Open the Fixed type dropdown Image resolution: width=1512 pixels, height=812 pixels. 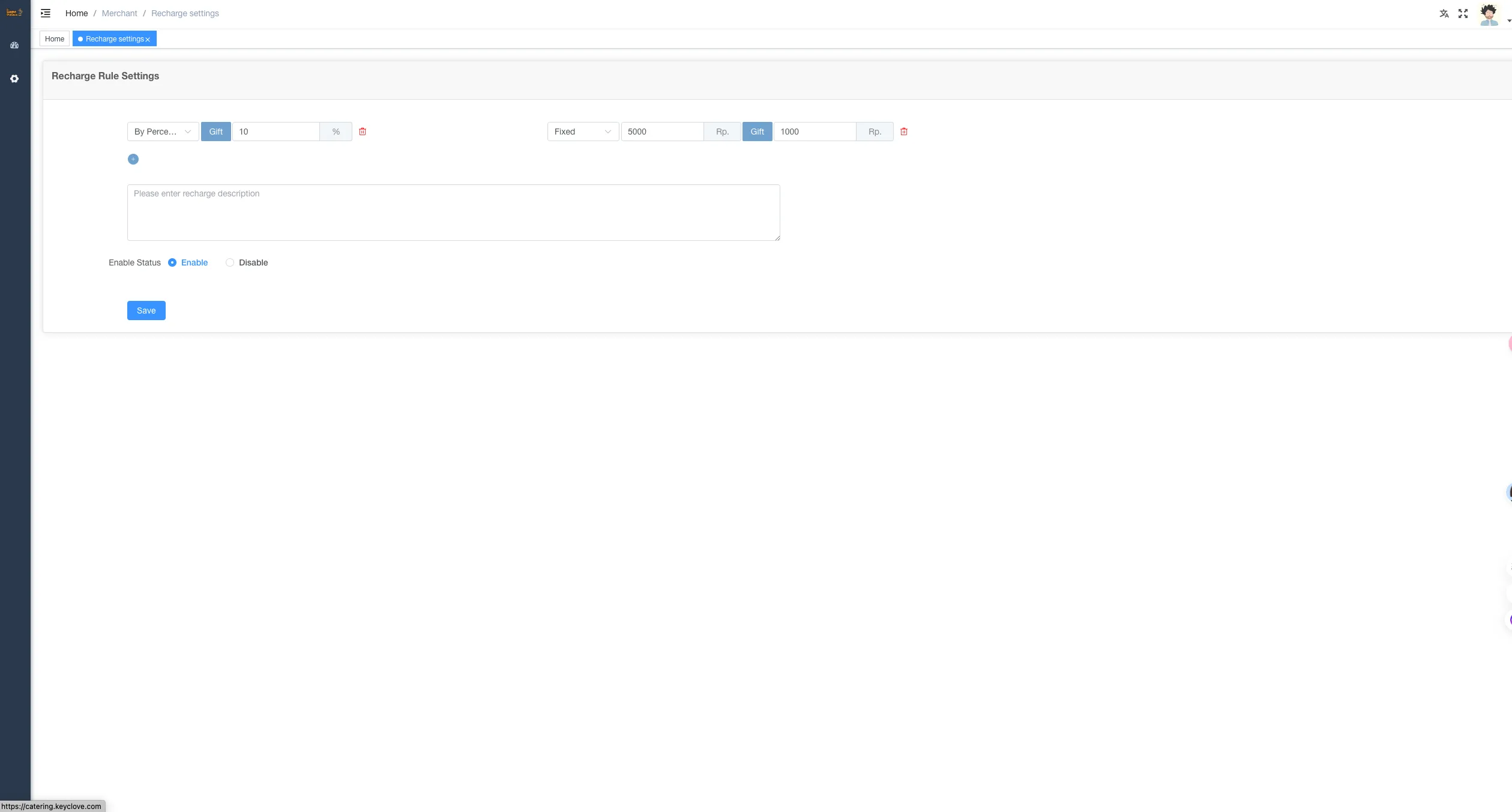(583, 132)
